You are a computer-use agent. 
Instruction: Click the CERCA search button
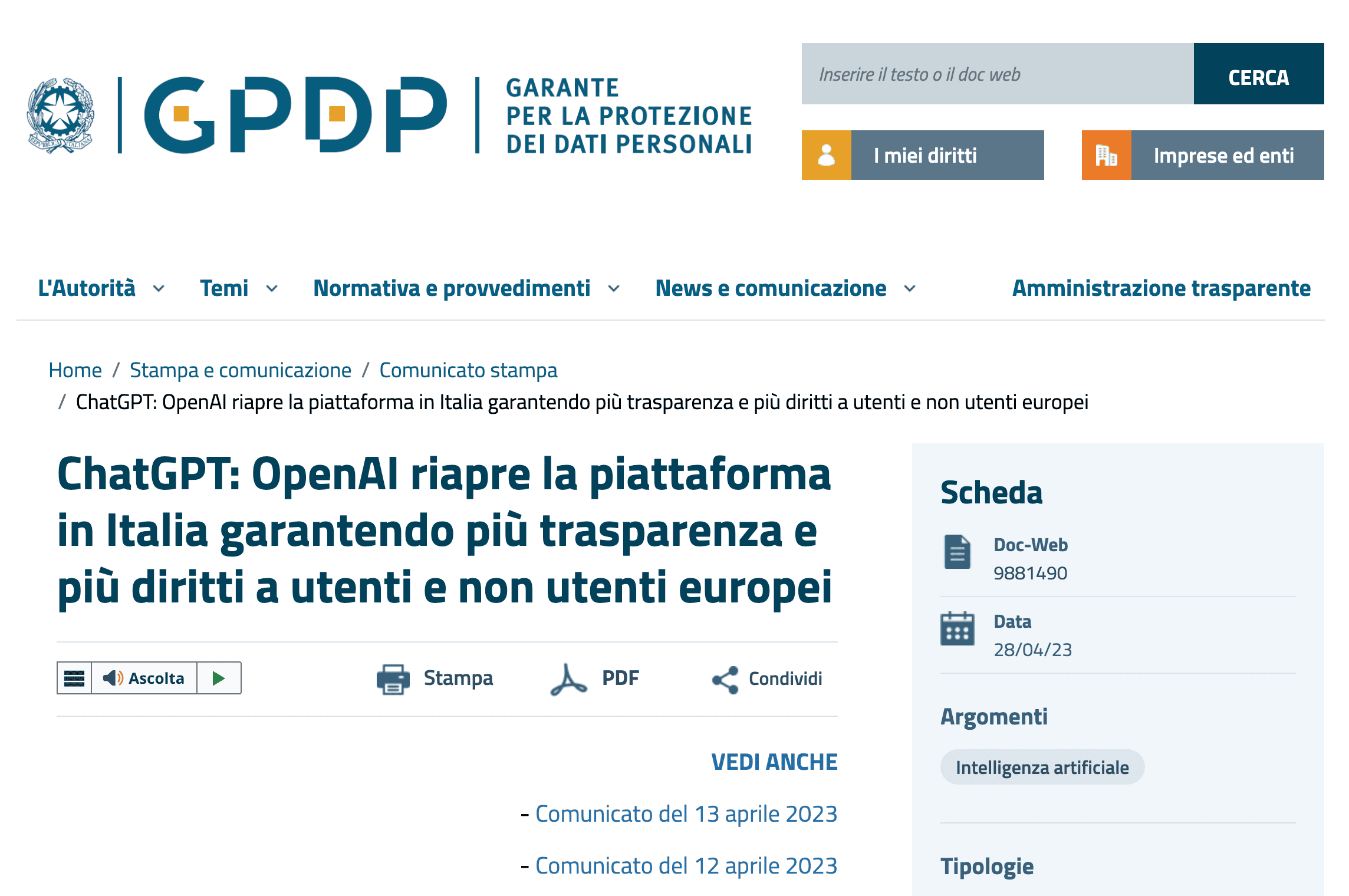tap(1259, 74)
